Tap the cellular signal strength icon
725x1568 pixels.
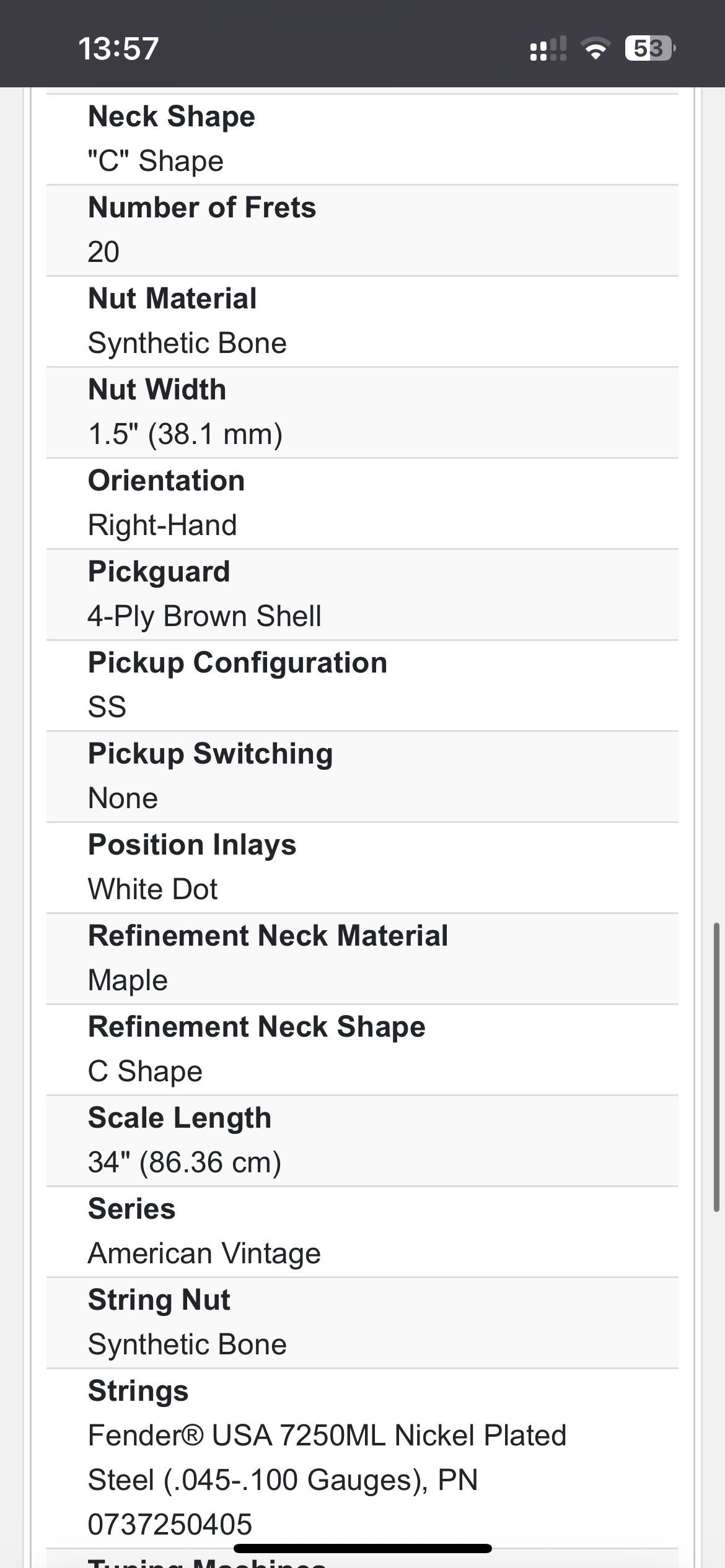[x=548, y=48]
